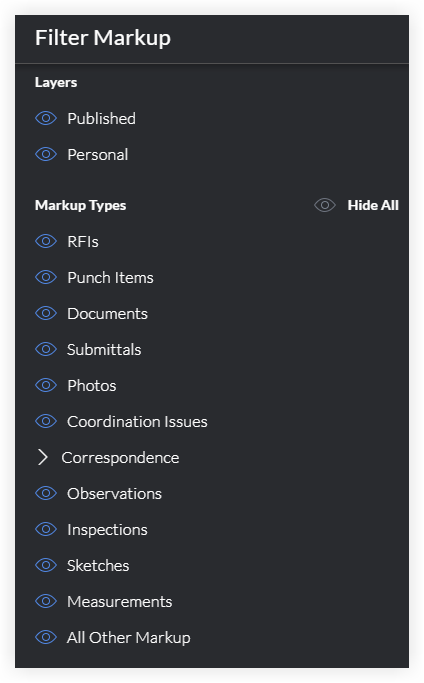Click the Sketches text label

point(98,565)
